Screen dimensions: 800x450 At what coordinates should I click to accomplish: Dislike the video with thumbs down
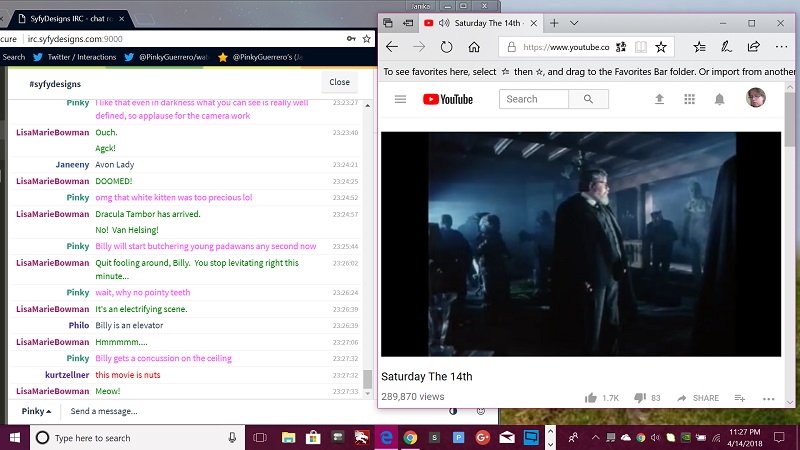[640, 398]
